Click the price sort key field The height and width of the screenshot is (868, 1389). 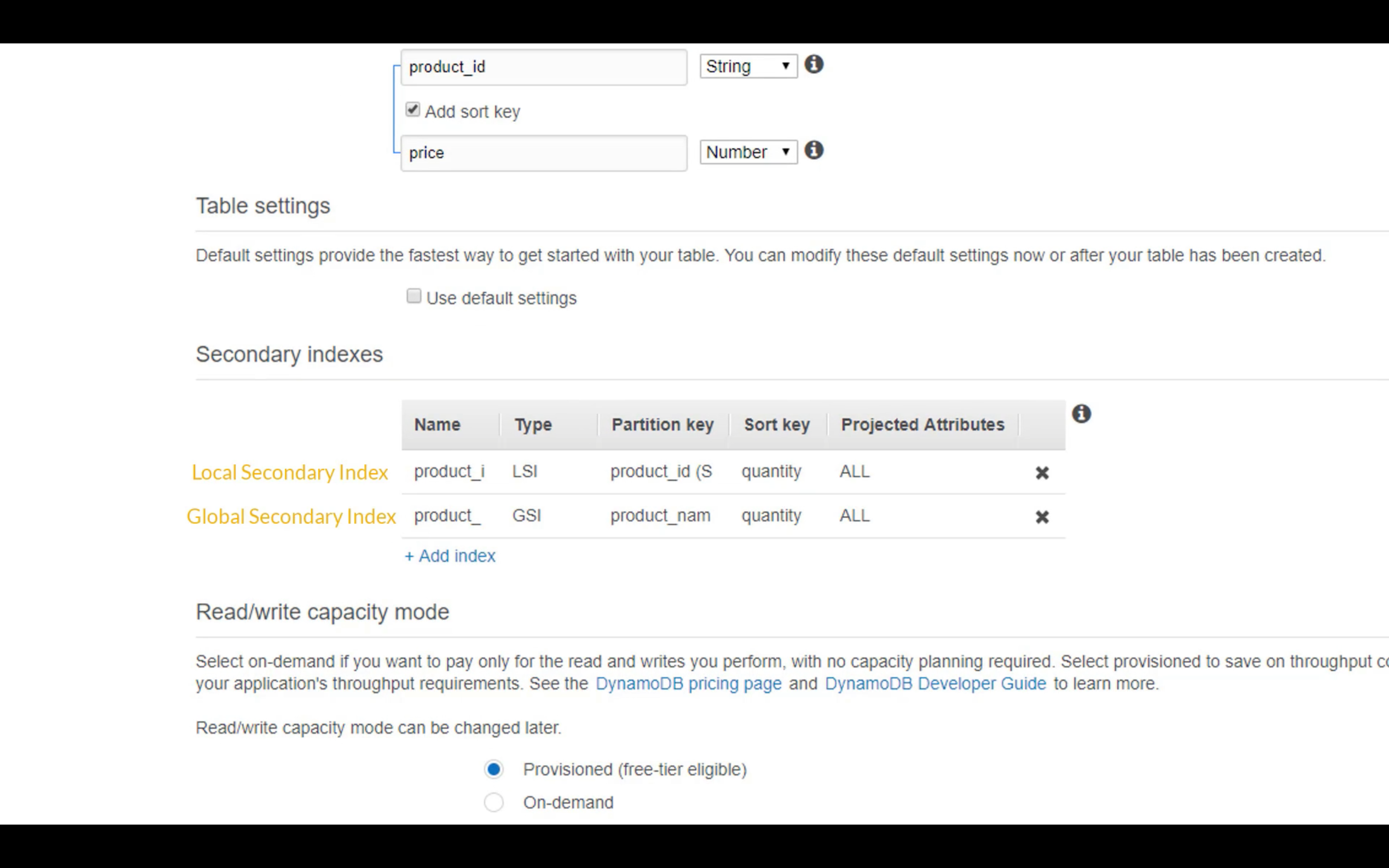pyautogui.click(x=543, y=153)
